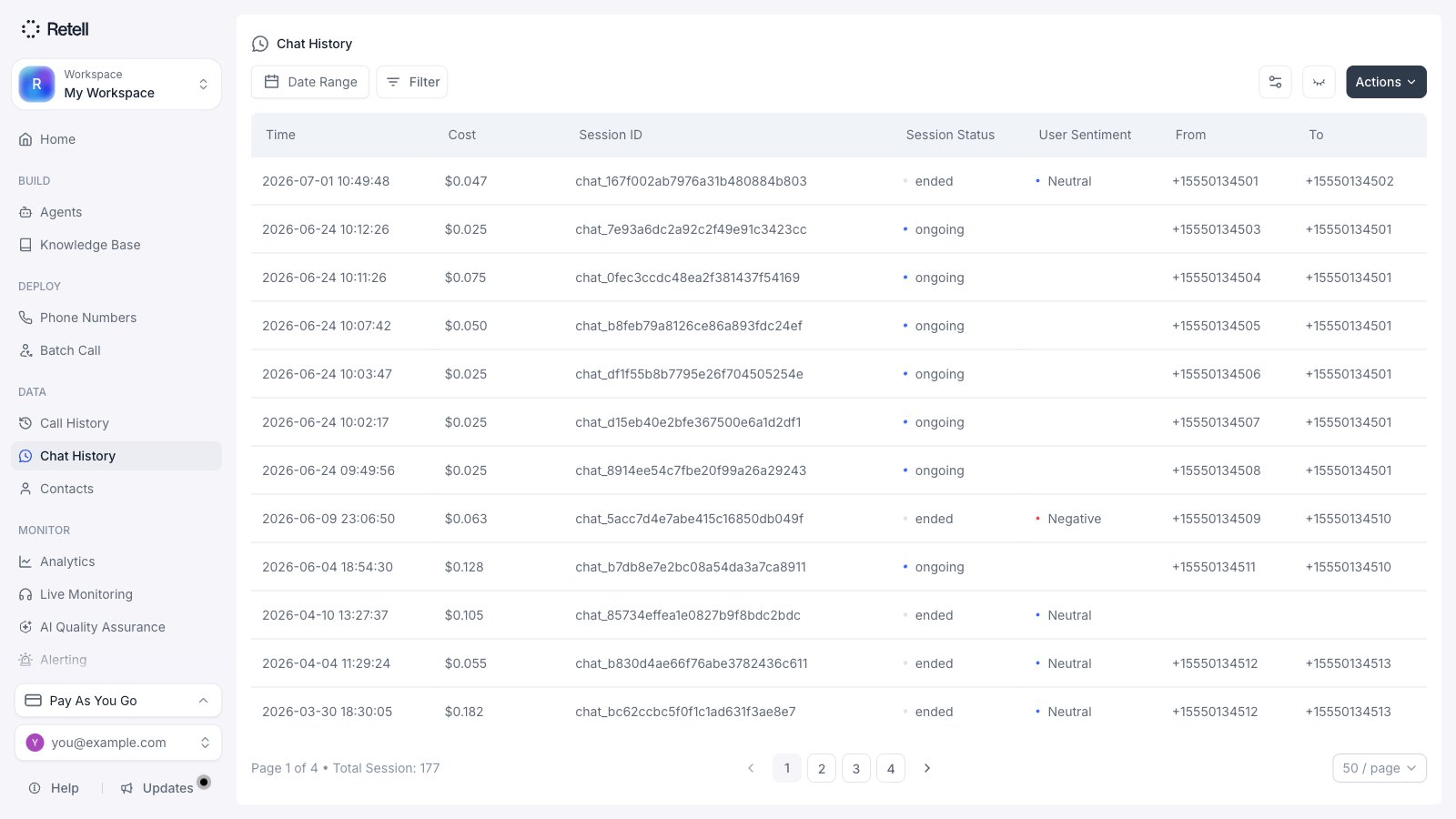Open session chat_8914ee54c7fbe20f99a26a29243
The width and height of the screenshot is (1456, 819).
pyautogui.click(x=691, y=470)
